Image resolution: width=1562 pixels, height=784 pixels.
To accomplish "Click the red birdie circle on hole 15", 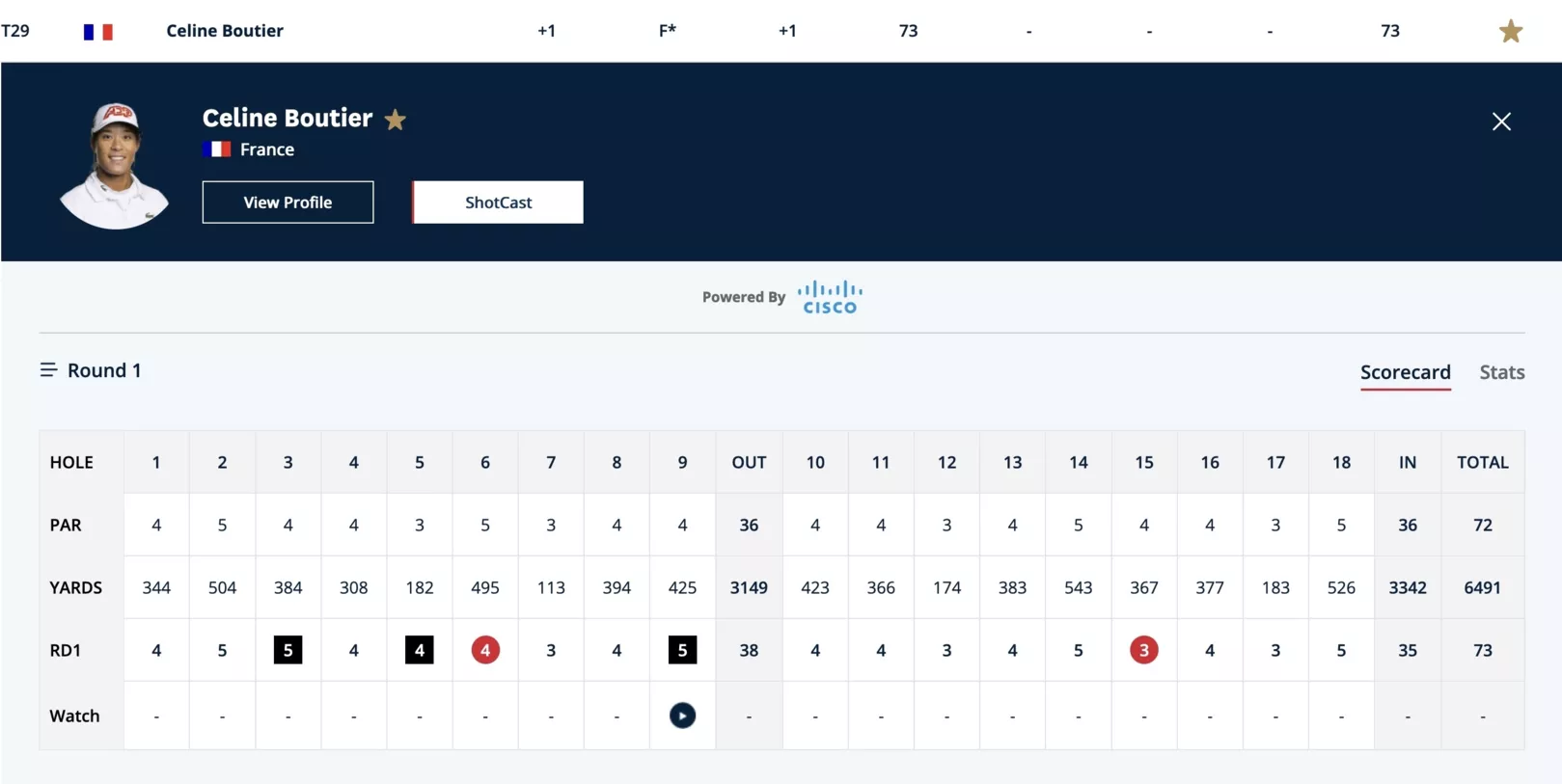I will (x=1144, y=650).
